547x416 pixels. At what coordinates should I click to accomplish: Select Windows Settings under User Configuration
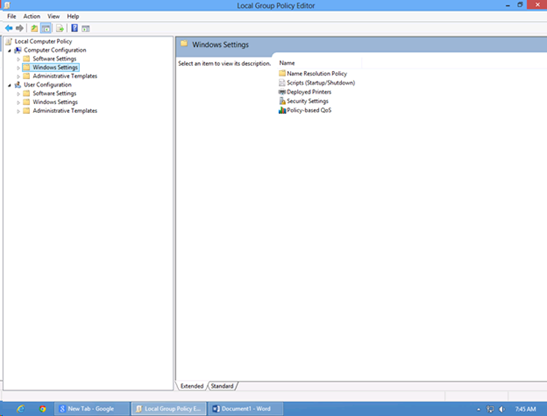click(55, 102)
